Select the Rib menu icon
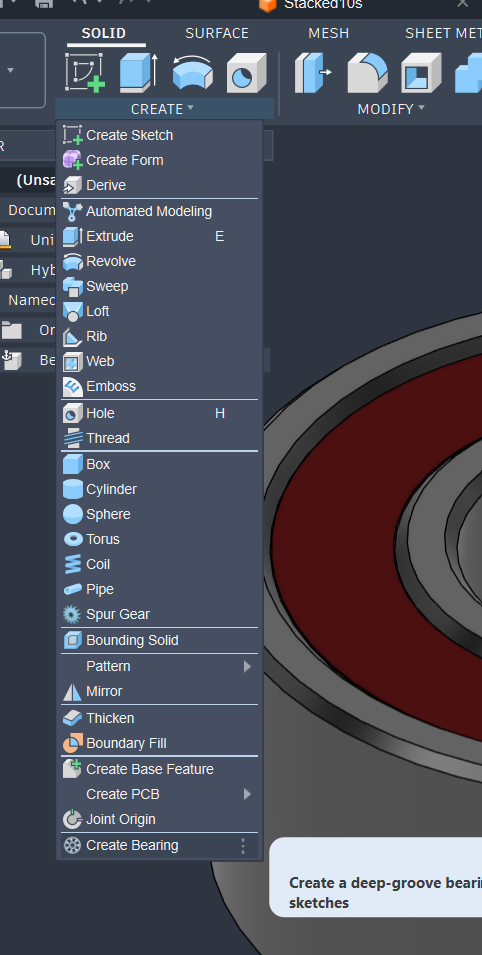This screenshot has height=955, width=482. pyautogui.click(x=73, y=336)
